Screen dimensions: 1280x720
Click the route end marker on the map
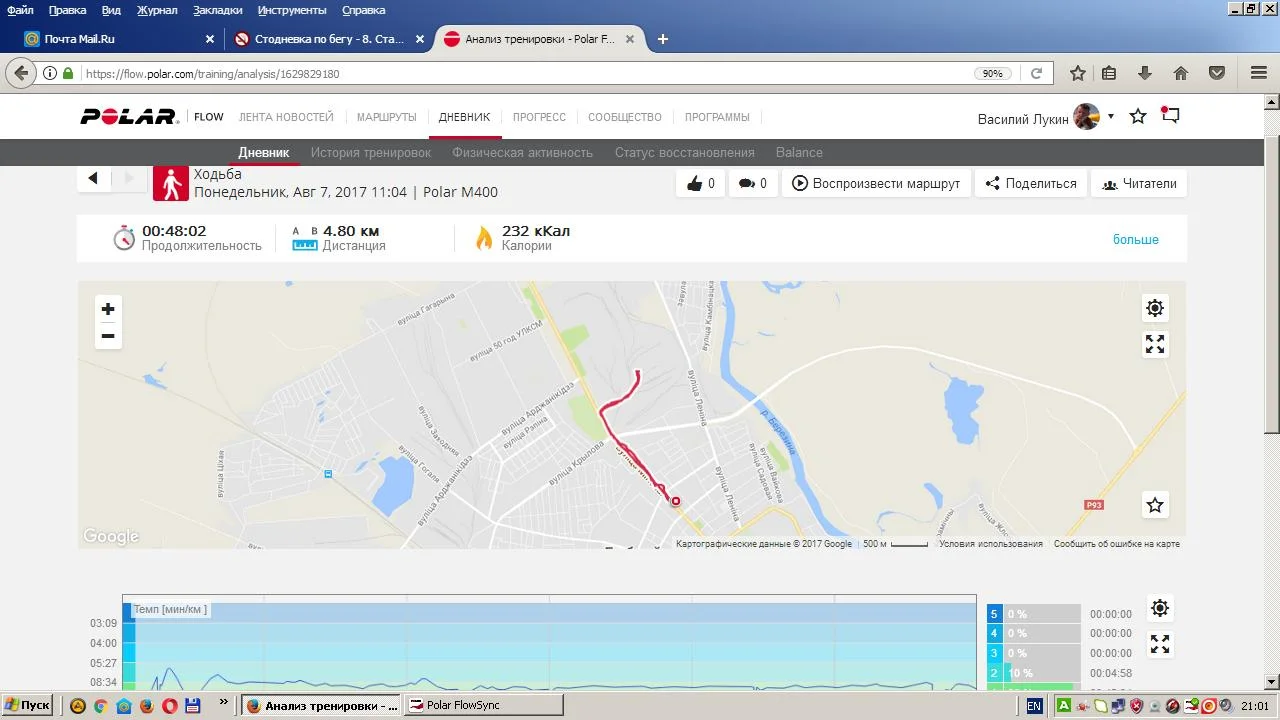pyautogui.click(x=676, y=501)
